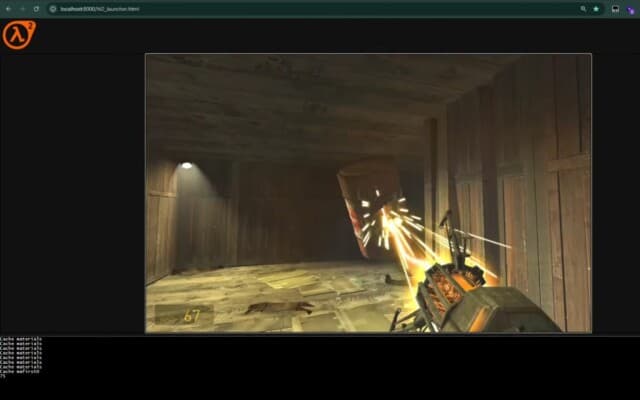Viewport: 640px width, 400px height.
Task: Click inside the Half-Life 2 game canvas
Action: pos(368,193)
